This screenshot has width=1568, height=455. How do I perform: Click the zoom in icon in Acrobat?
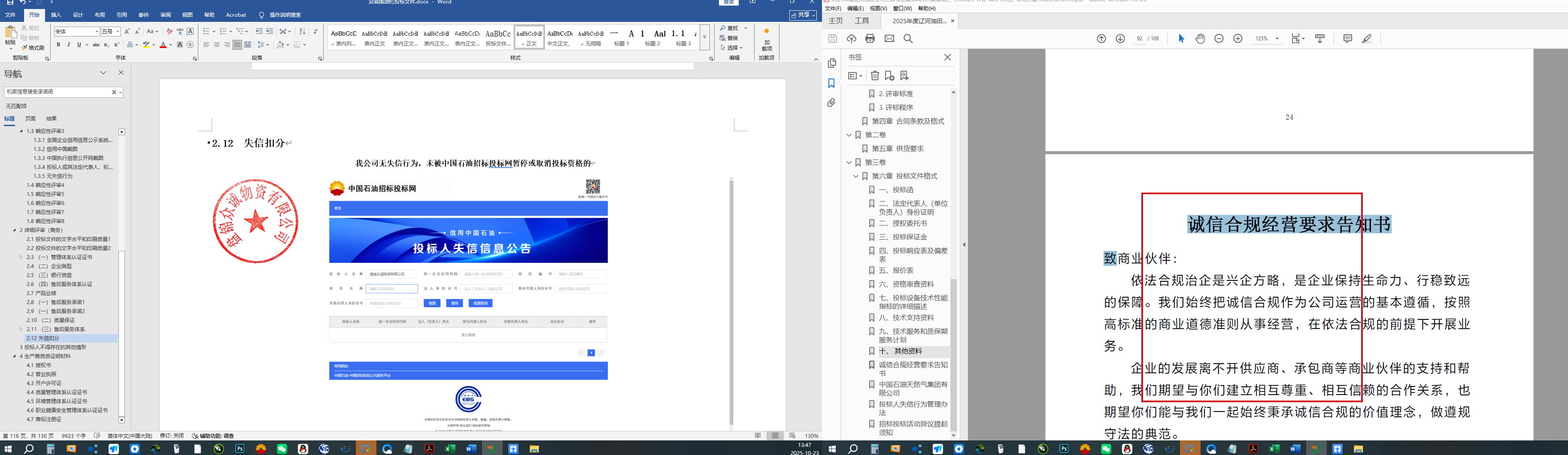1237,39
